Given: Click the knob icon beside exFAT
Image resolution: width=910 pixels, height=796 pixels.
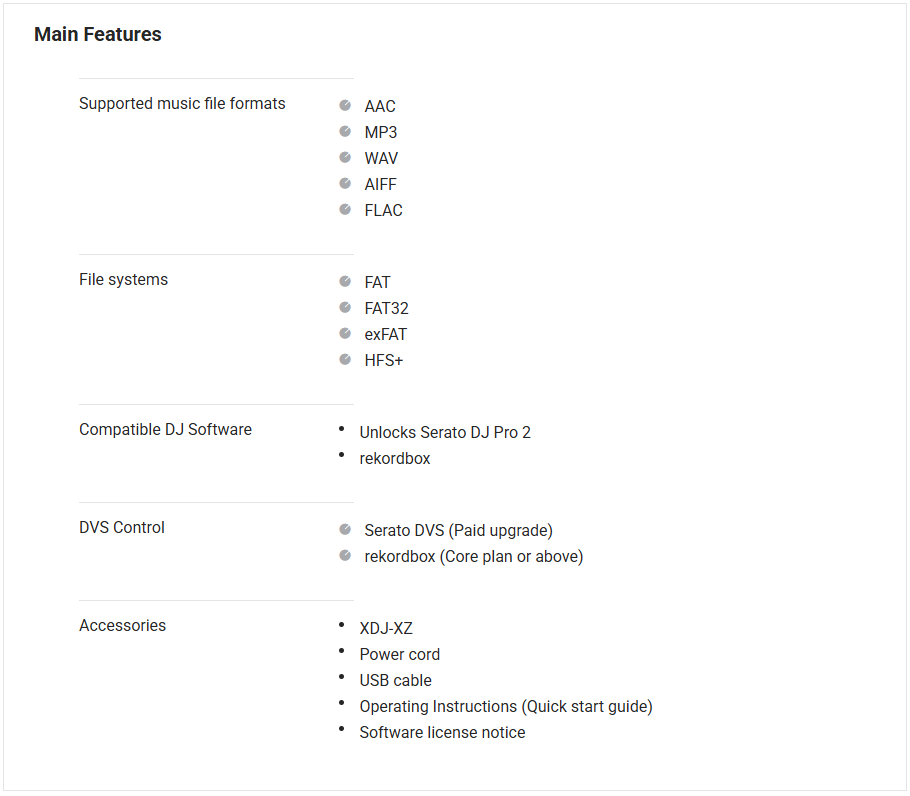Looking at the screenshot, I should coord(345,333).
